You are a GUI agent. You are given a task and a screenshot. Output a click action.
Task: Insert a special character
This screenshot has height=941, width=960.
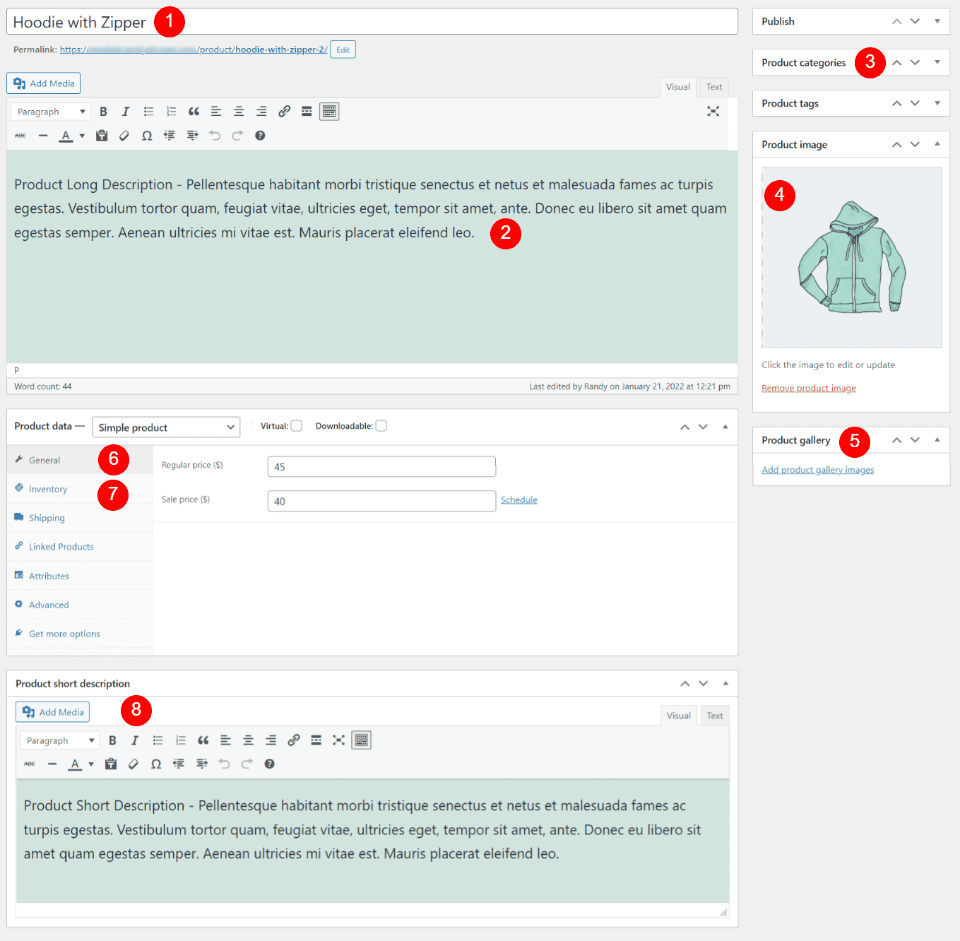pos(147,135)
